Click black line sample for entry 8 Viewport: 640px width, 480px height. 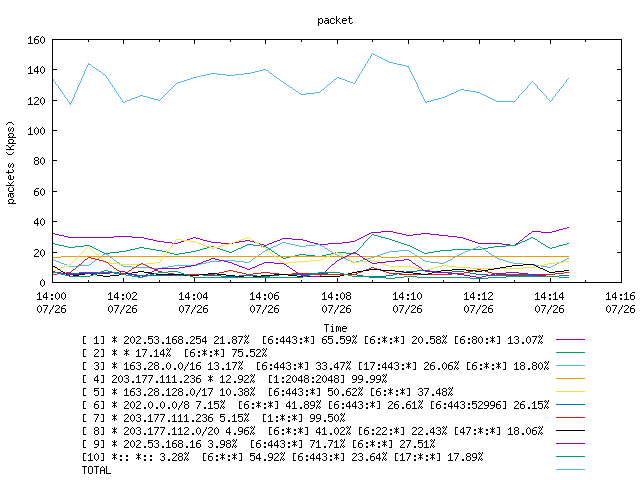click(570, 431)
